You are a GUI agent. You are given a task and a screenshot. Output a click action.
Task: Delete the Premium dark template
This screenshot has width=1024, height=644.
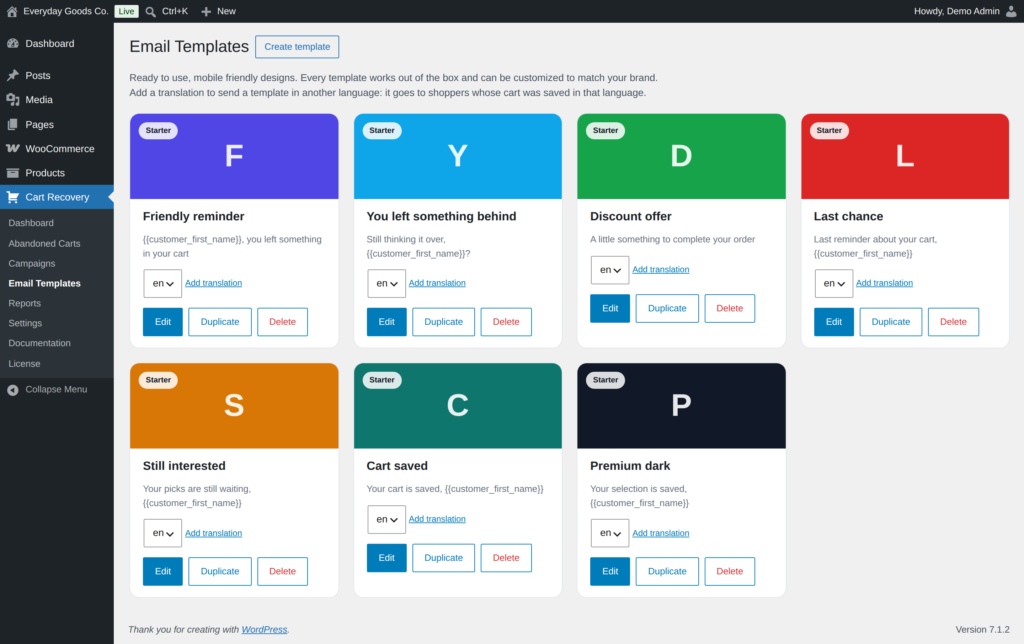tap(729, 571)
